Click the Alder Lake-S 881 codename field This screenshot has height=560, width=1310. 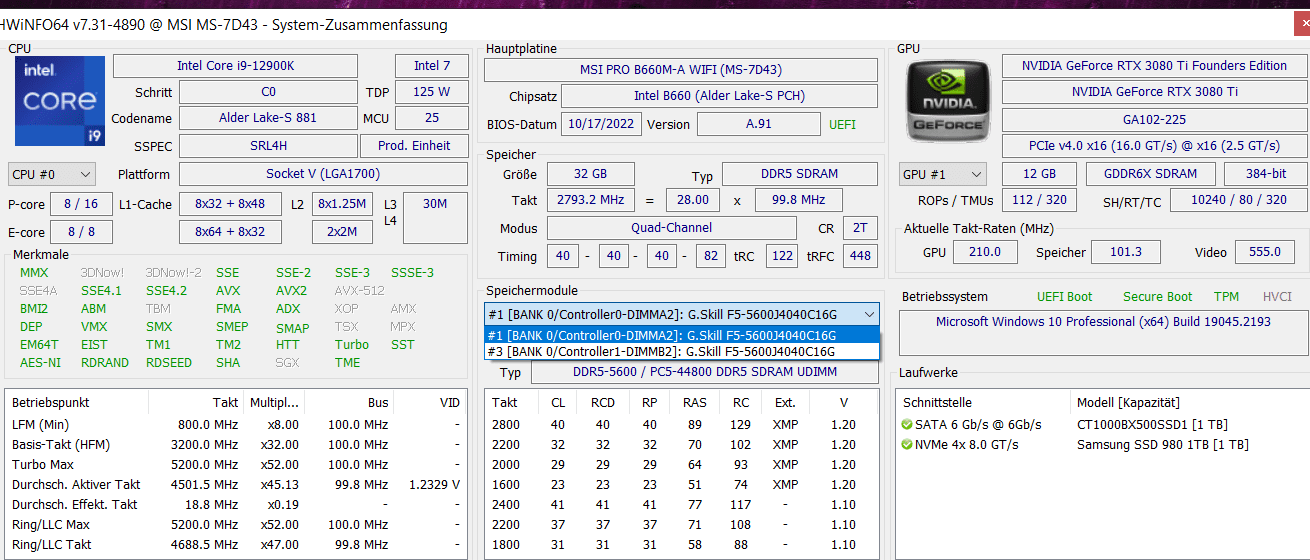(x=267, y=118)
